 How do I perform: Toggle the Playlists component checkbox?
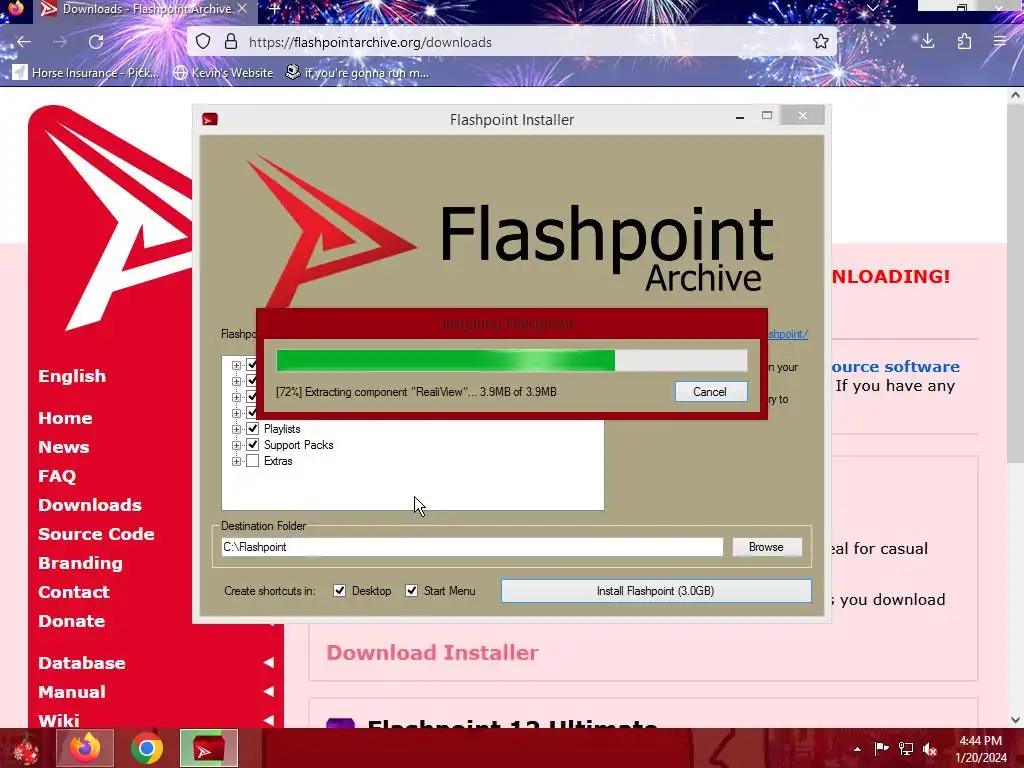[253, 428]
